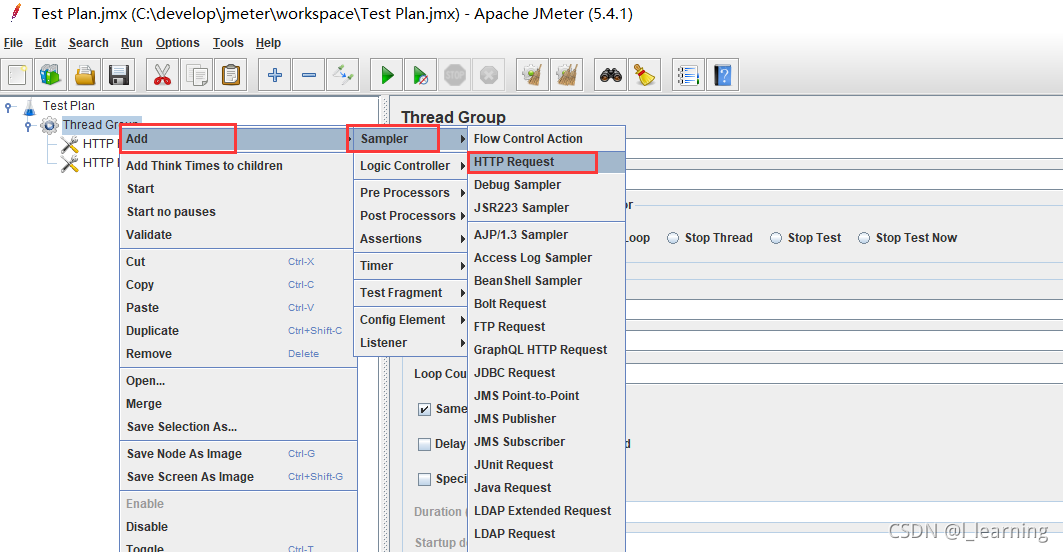Expand the Pre Processors submenu
Screen dimensions: 1063x552
pos(410,193)
